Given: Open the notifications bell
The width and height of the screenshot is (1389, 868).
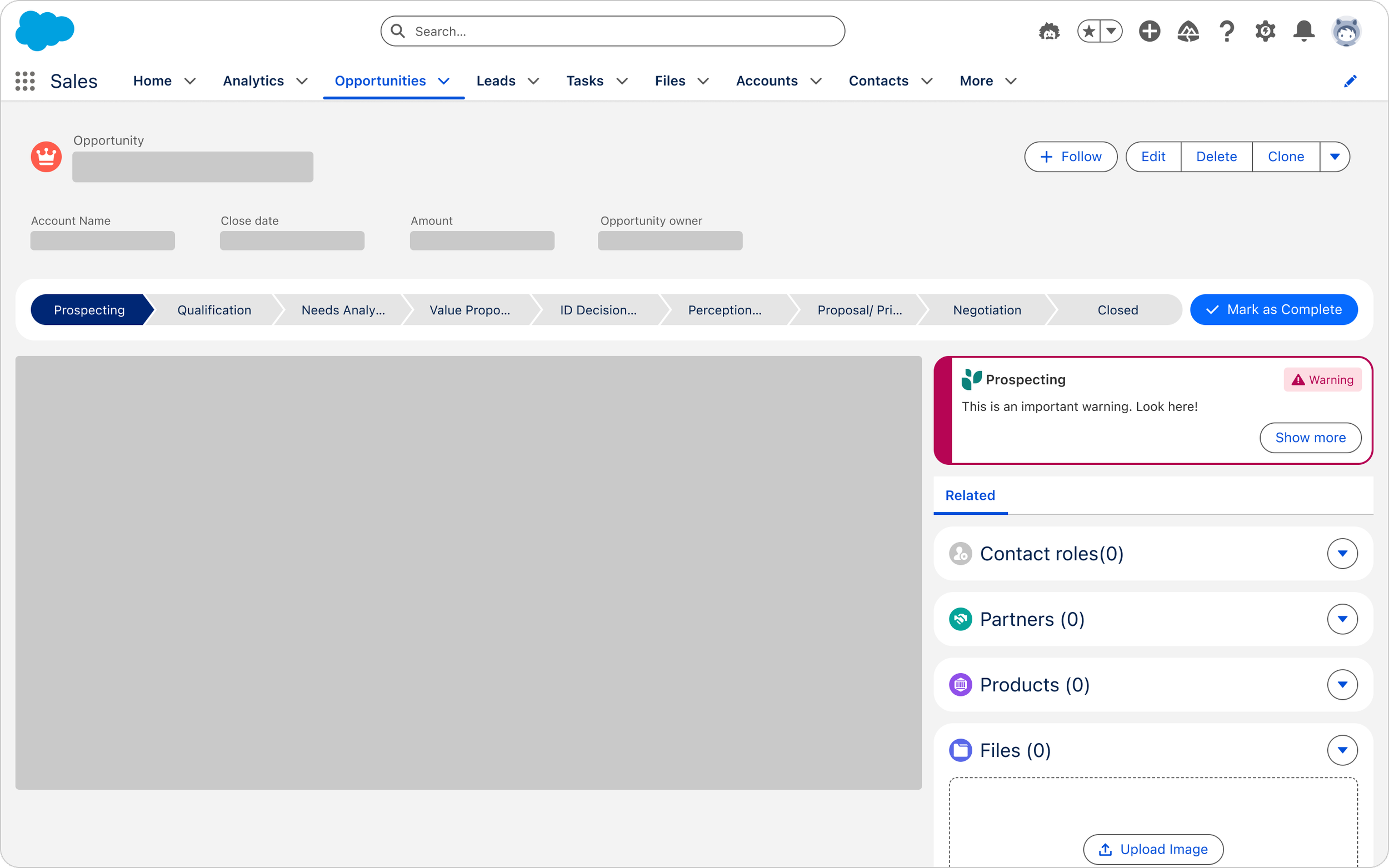Looking at the screenshot, I should pos(1303,31).
